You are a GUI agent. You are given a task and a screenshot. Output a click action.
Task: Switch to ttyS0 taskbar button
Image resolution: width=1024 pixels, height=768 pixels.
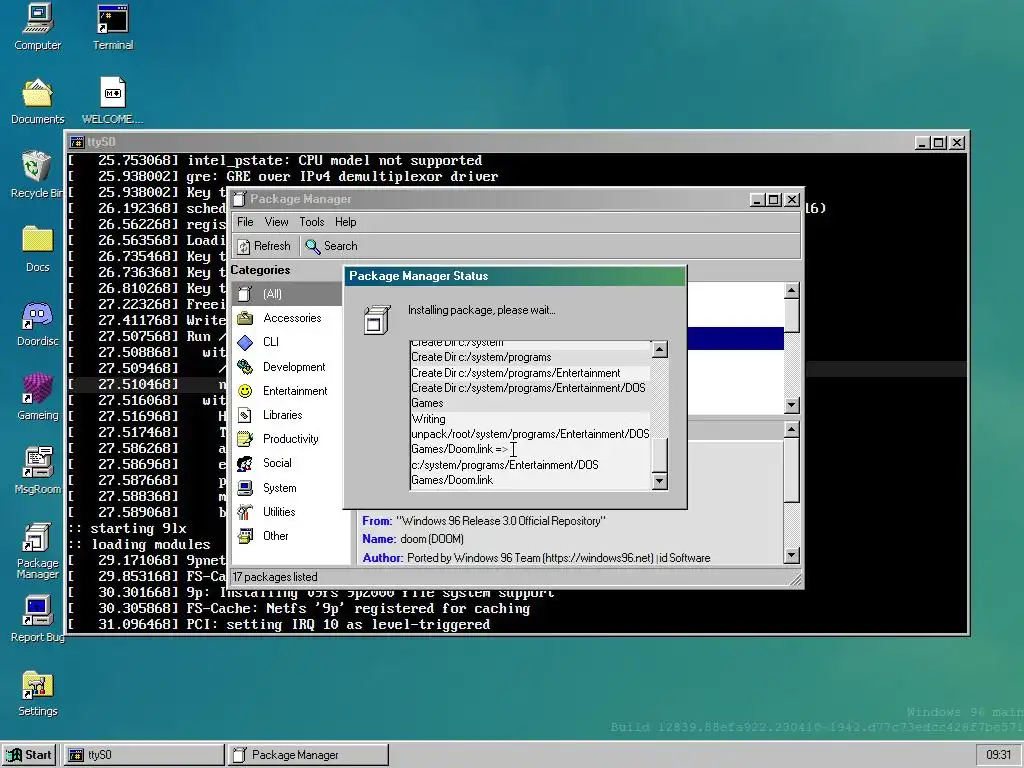[144, 755]
